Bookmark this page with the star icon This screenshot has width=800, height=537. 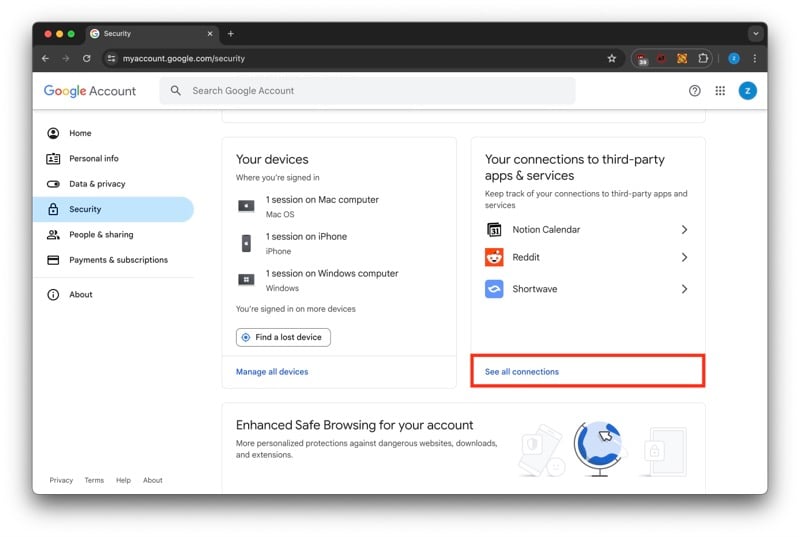point(612,59)
